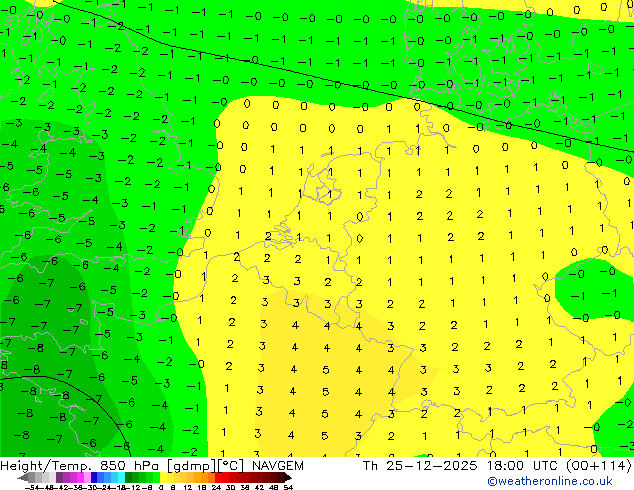
Task: Click the (00+114) forecast offset label
Action: click(x=599, y=466)
